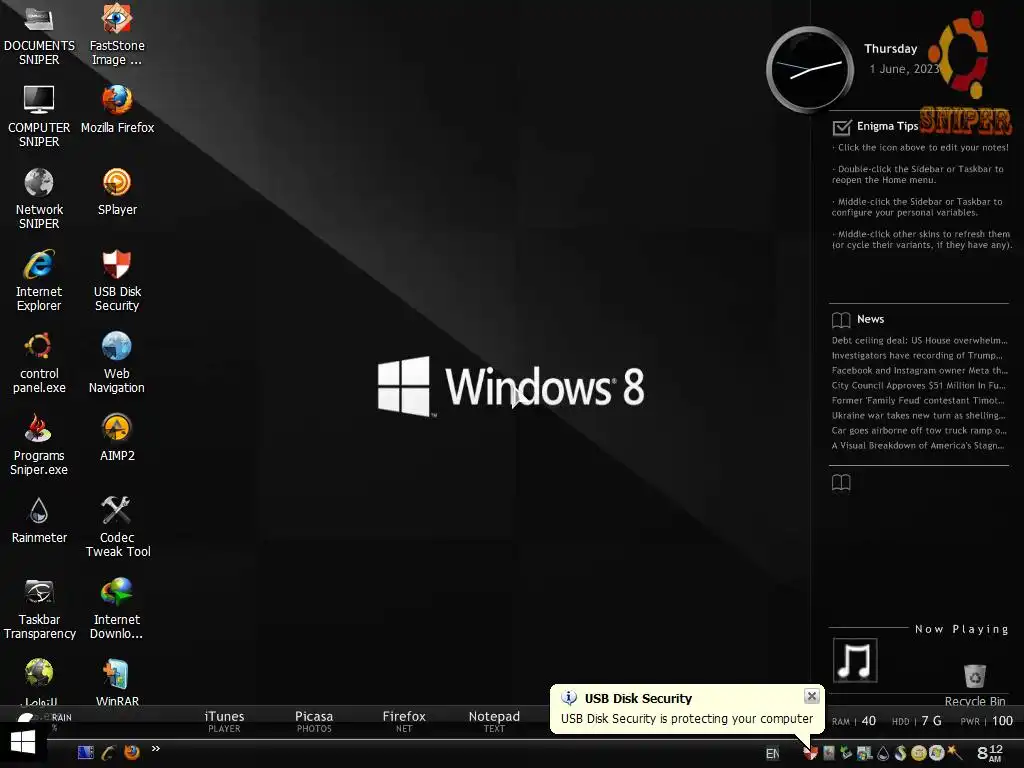The image size is (1024, 768).
Task: Click the RAM 40 usage readout
Action: pyautogui.click(x=854, y=721)
